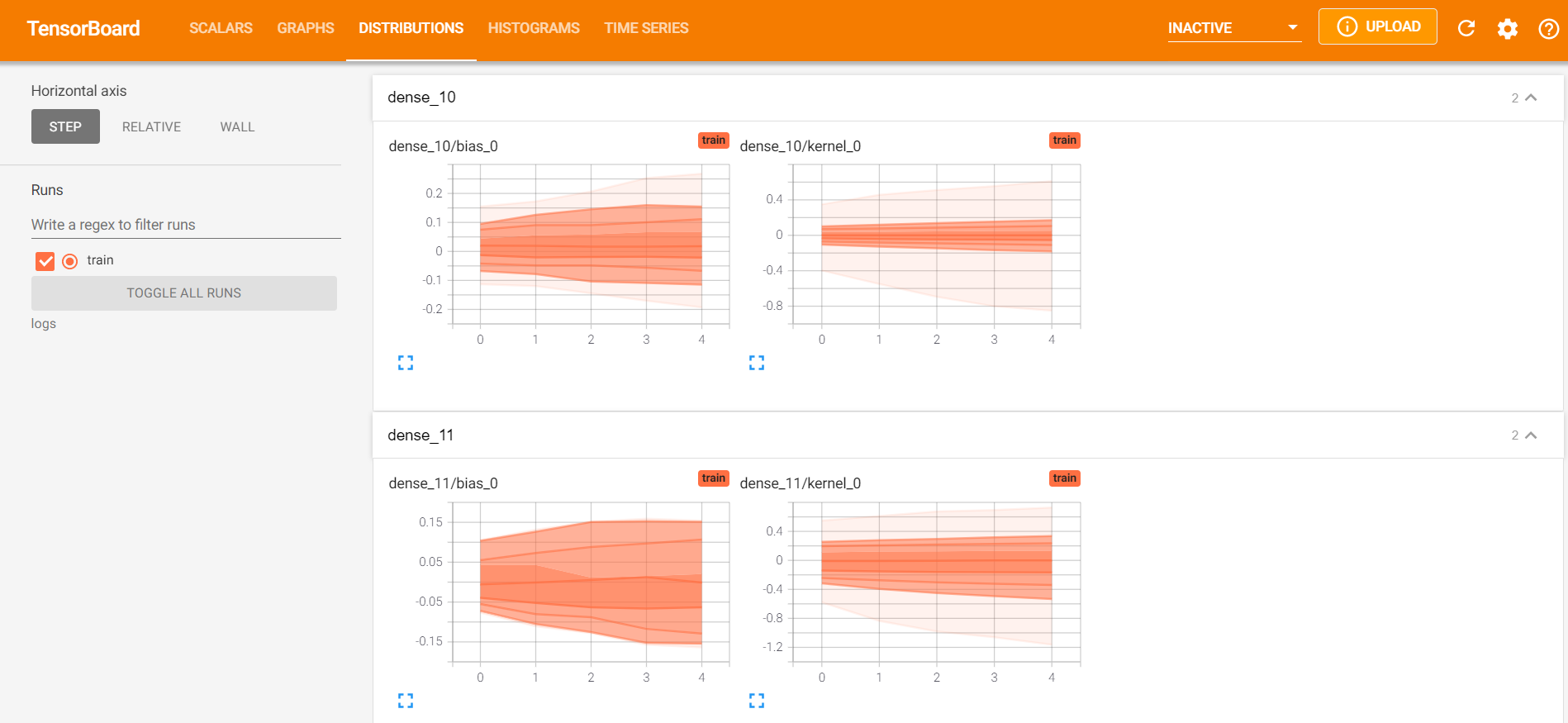Click train badge on dense_11/kernel_0
The width and height of the screenshot is (1568, 723).
[1065, 478]
